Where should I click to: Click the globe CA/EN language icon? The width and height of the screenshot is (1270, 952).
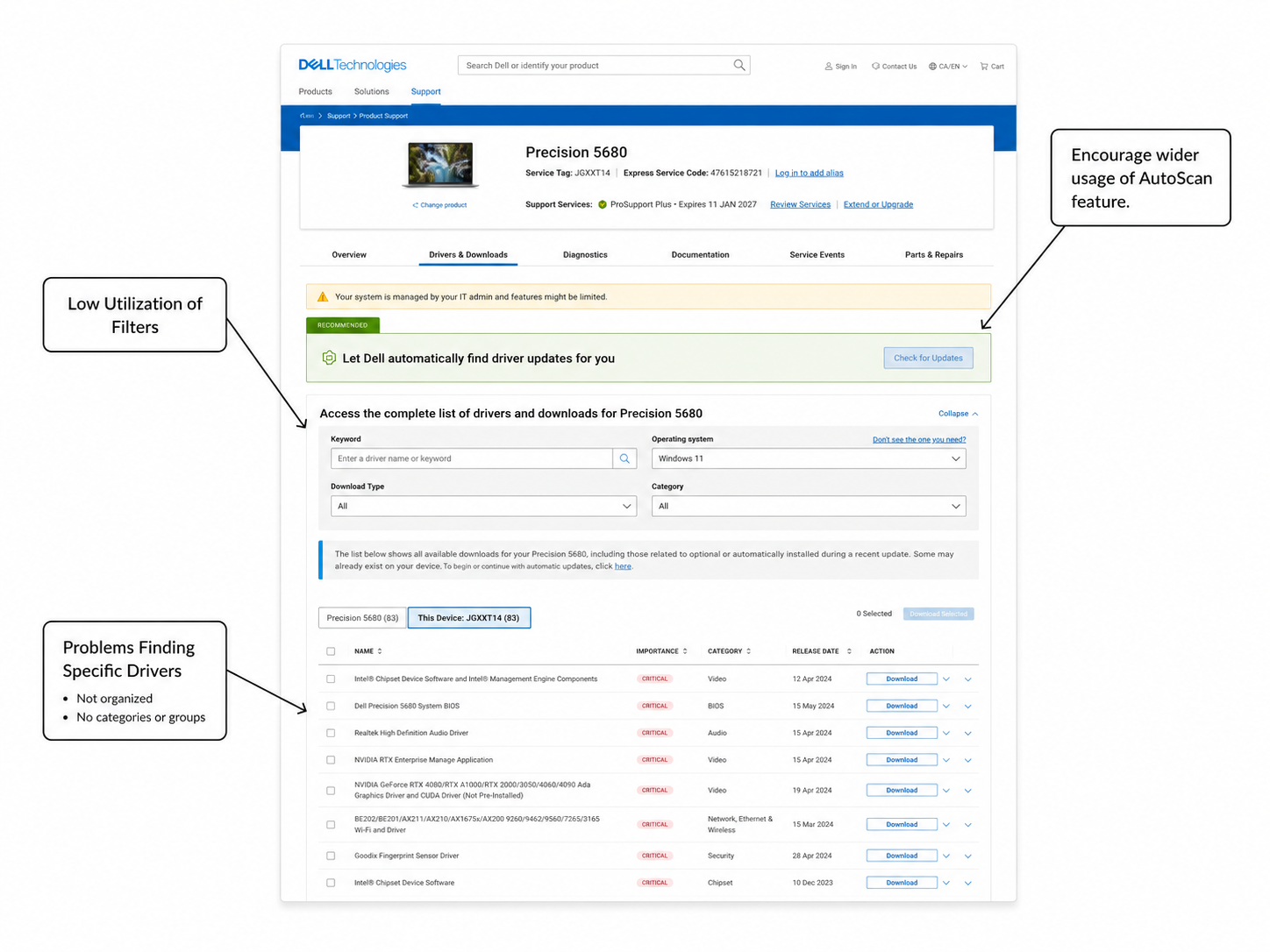click(x=932, y=66)
